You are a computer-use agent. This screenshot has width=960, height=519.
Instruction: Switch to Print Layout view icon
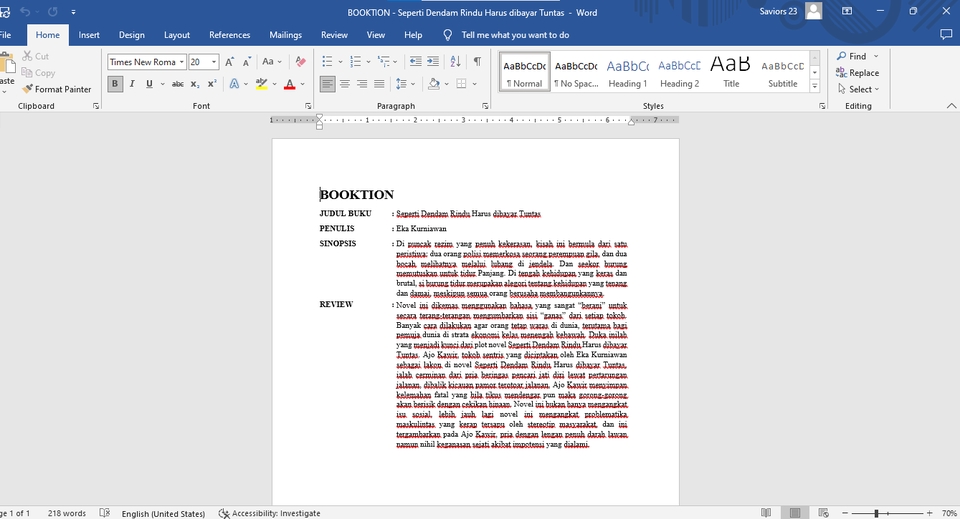click(x=795, y=513)
